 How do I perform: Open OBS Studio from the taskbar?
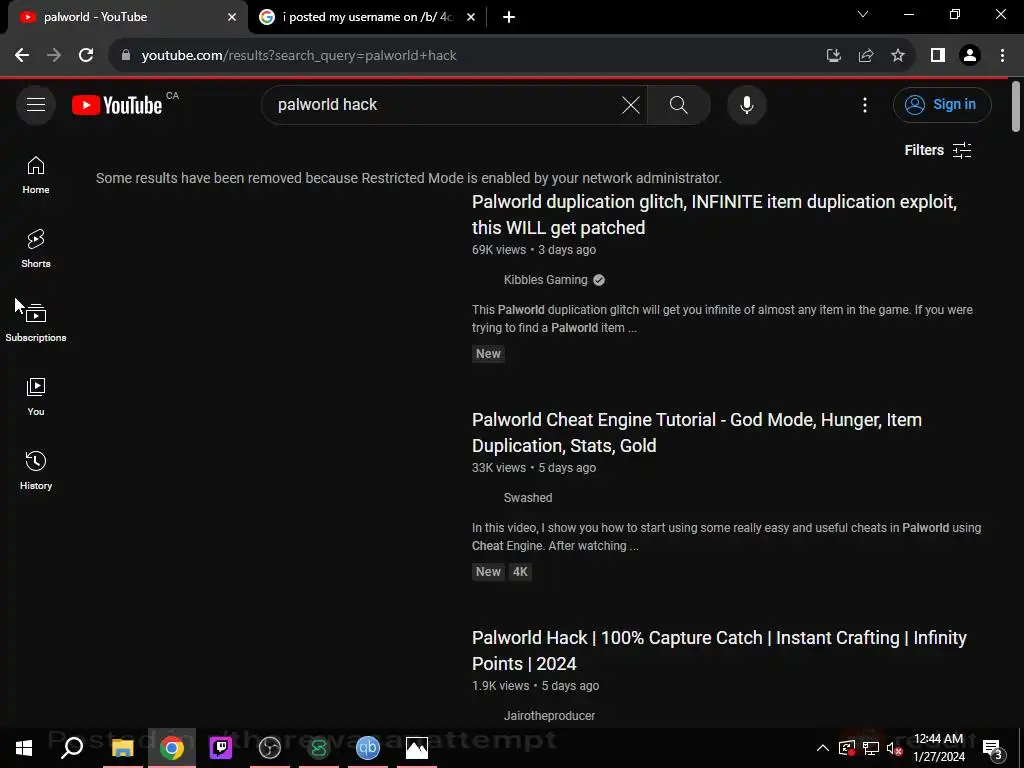pos(270,748)
